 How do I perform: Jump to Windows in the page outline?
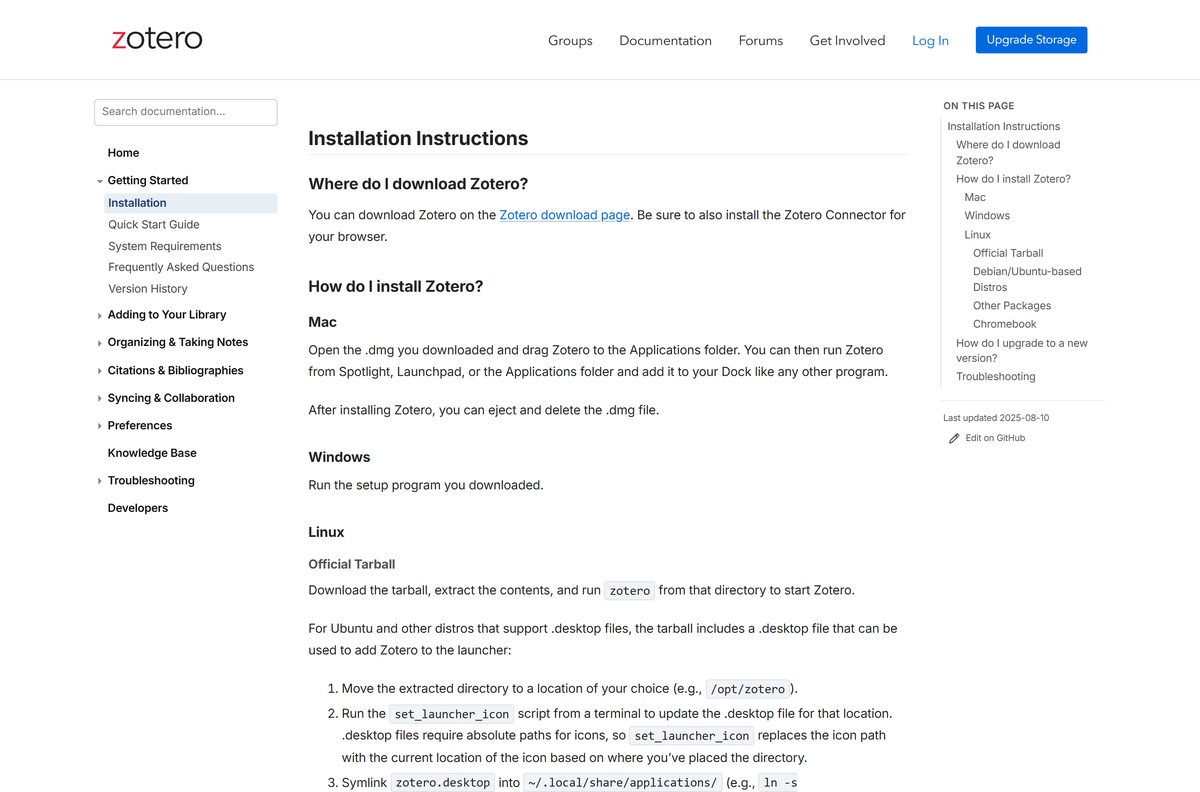click(x=987, y=216)
